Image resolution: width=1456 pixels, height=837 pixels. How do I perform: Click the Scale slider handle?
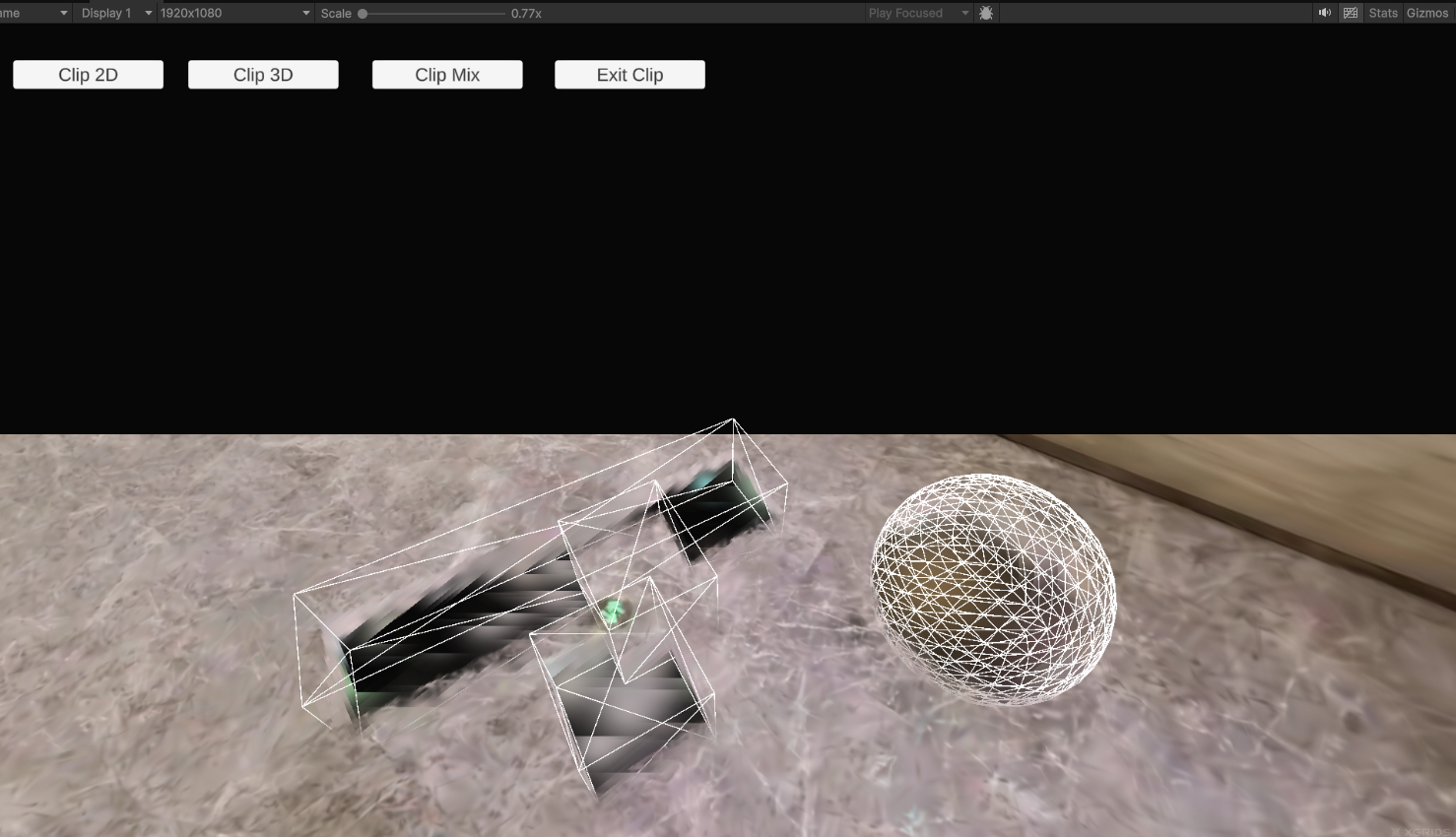[363, 14]
